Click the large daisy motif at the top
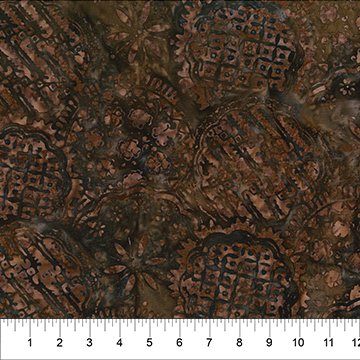The image size is (360, 360). pos(137,33)
